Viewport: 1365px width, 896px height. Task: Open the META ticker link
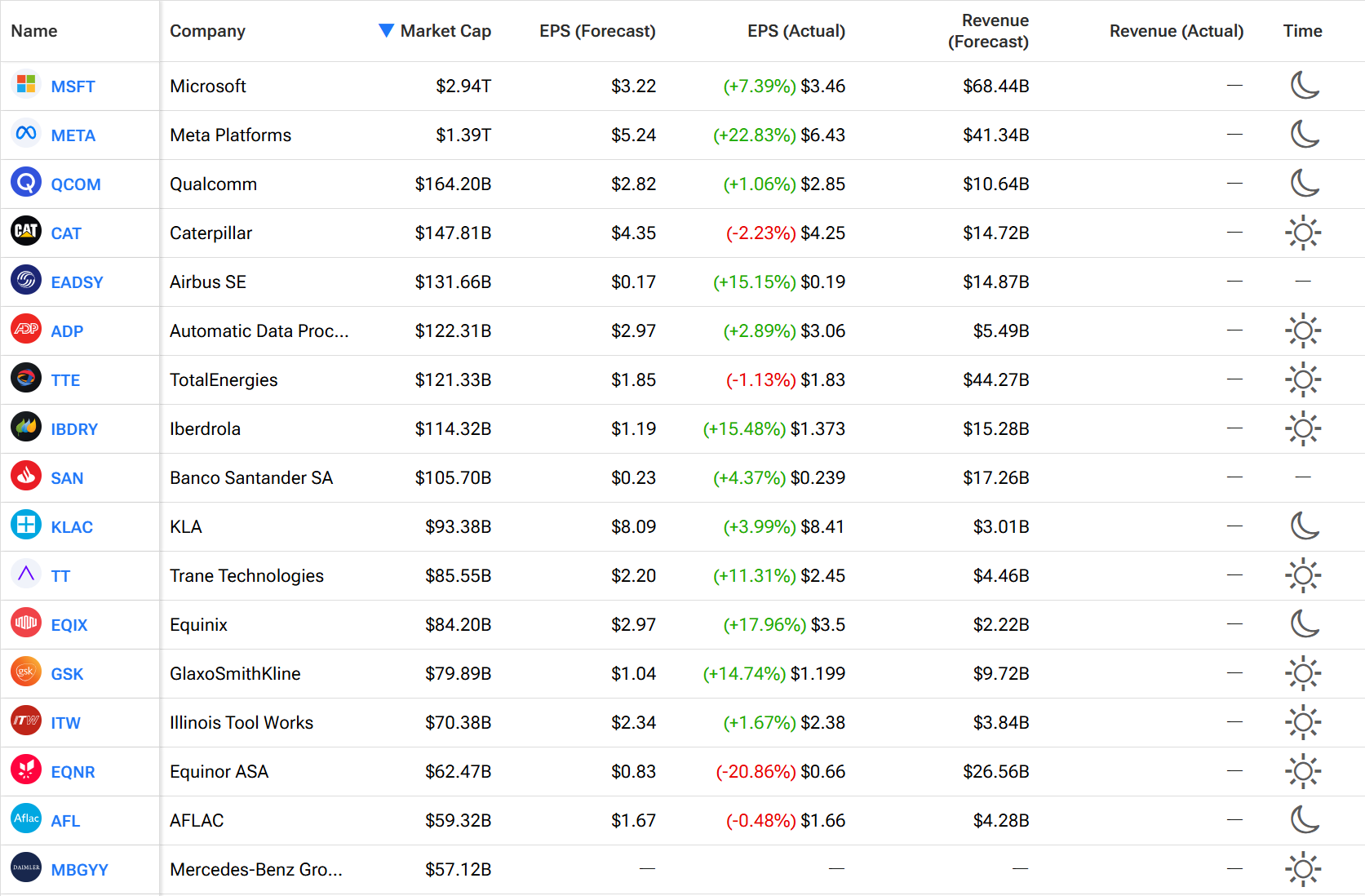pos(73,135)
